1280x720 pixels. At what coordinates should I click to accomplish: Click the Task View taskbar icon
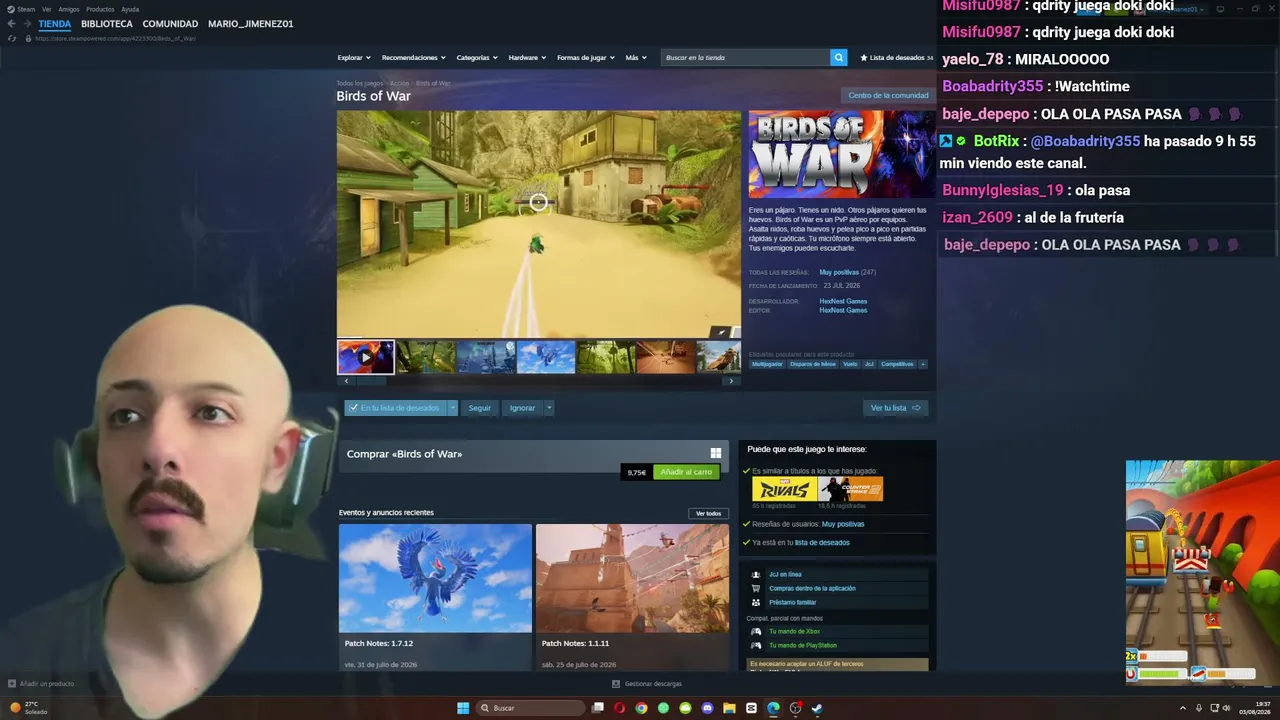pyautogui.click(x=597, y=708)
